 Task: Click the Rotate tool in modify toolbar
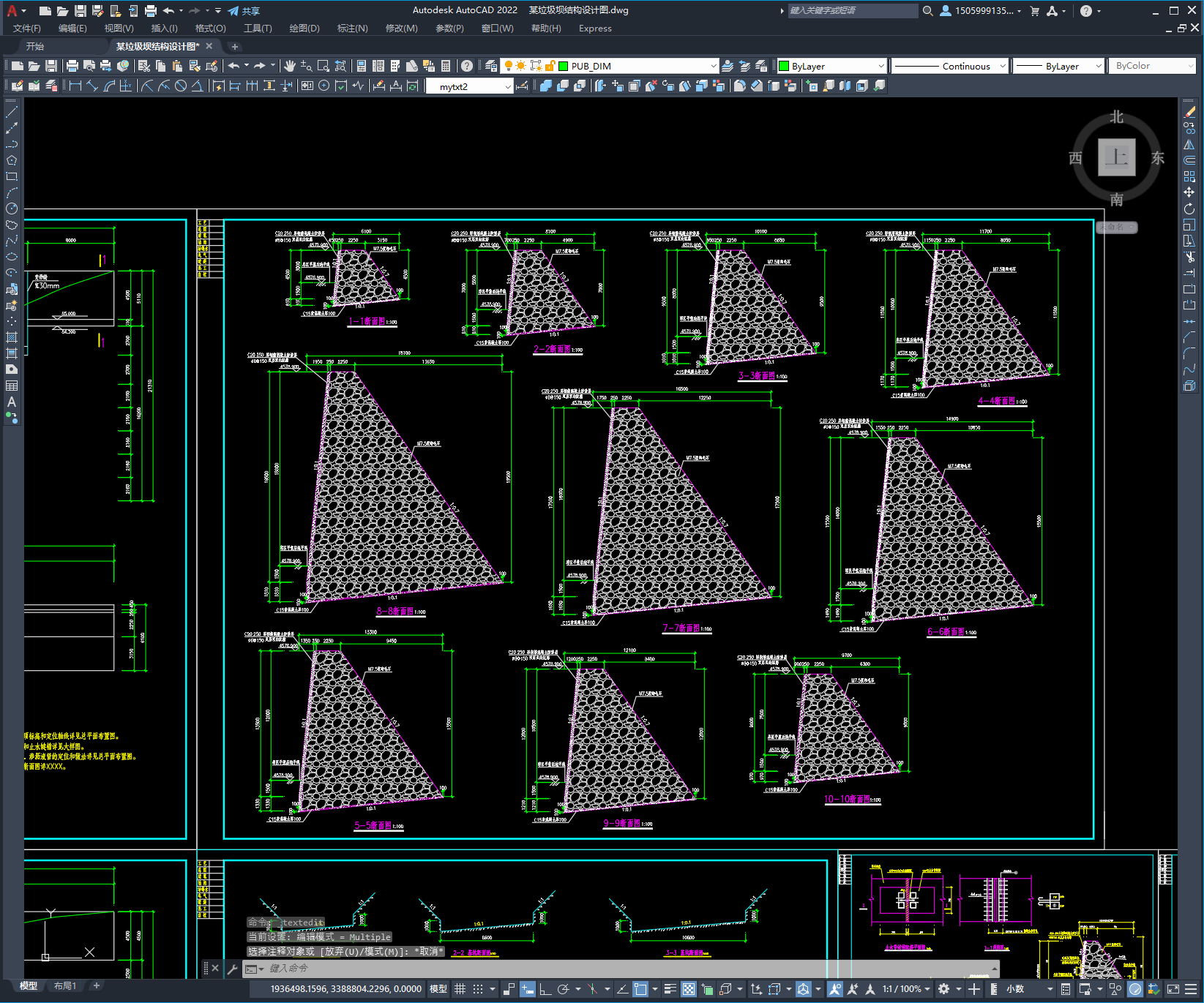click(1189, 209)
